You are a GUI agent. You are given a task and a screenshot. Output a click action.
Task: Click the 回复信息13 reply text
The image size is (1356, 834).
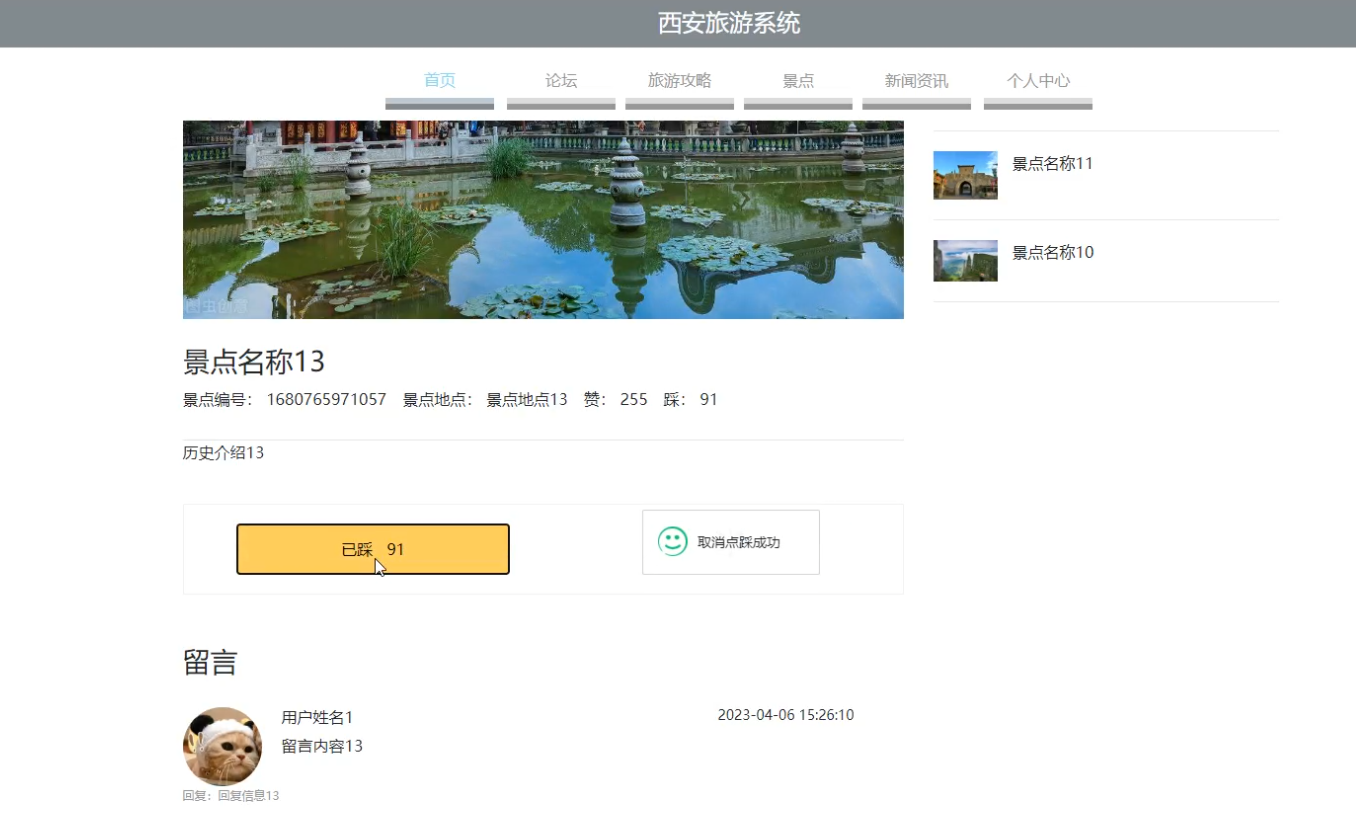pos(248,796)
